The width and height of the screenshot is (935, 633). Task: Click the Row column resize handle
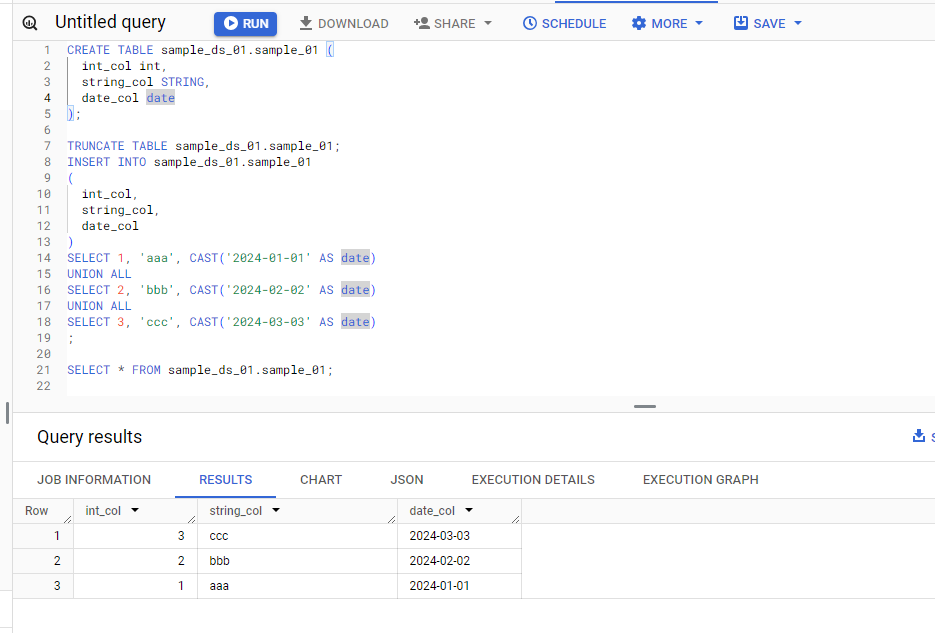click(68, 519)
